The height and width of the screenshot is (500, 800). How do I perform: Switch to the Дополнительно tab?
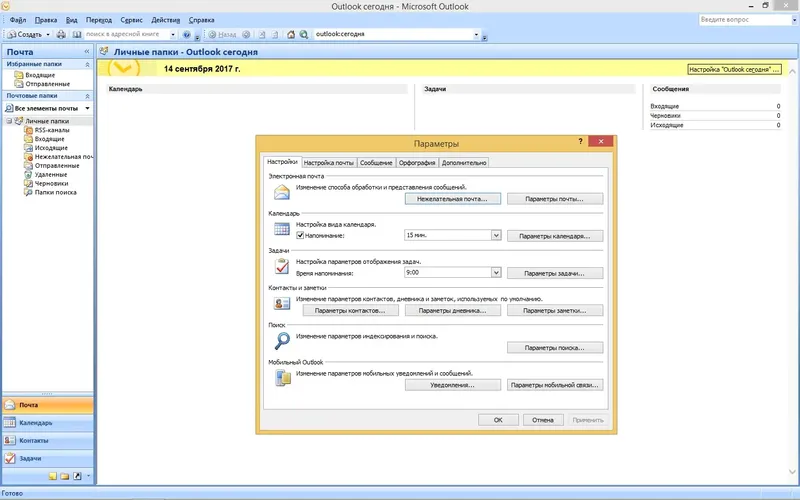point(464,163)
